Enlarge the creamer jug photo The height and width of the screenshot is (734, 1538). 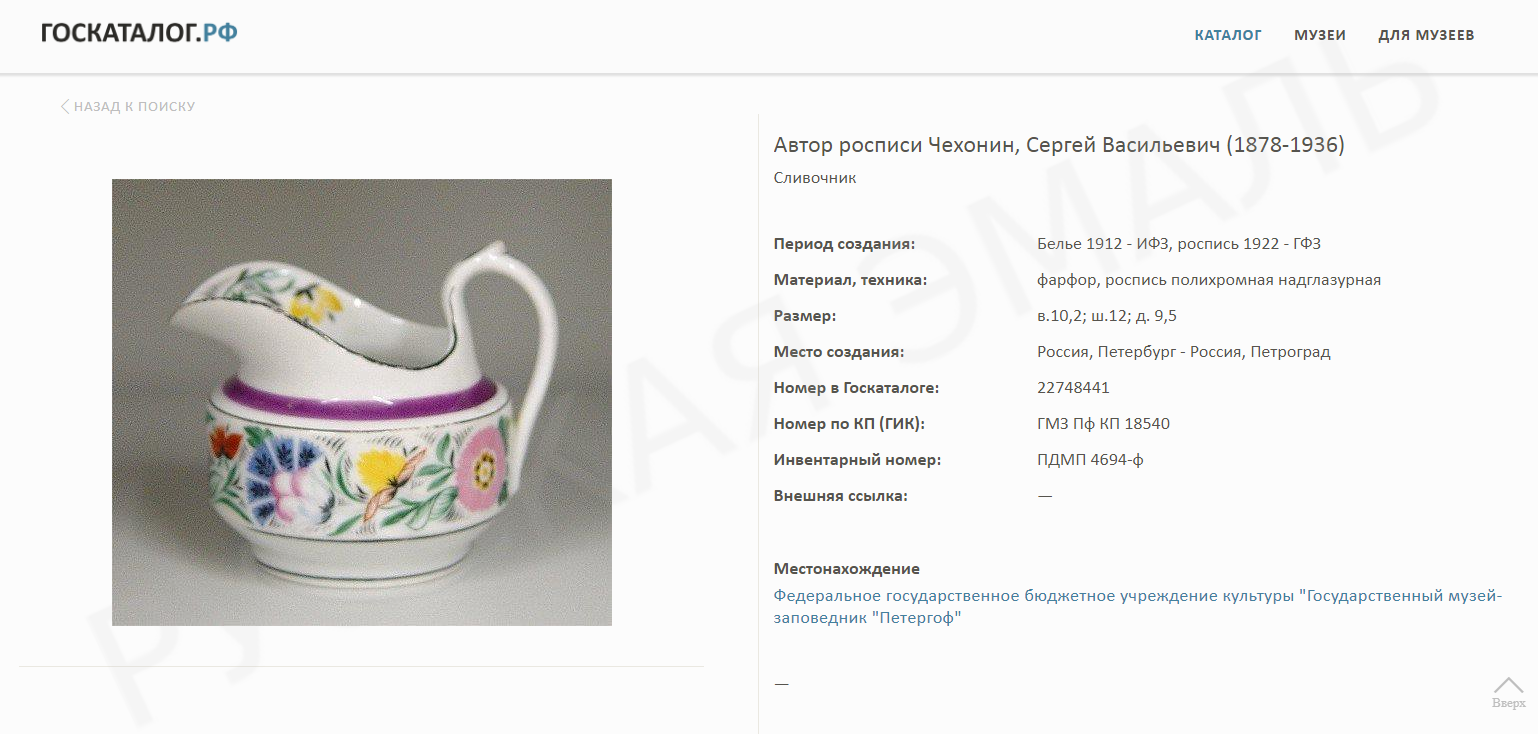[362, 402]
